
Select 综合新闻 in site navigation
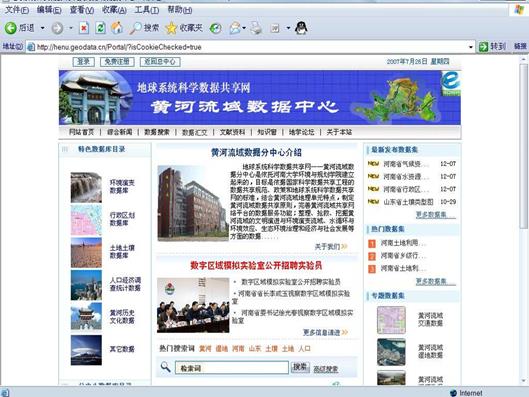(x=119, y=132)
